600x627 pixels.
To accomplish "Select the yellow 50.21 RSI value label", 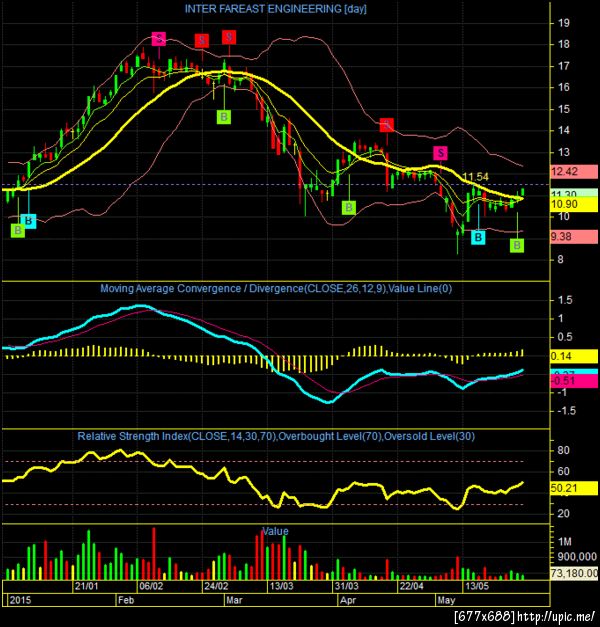I will point(574,488).
